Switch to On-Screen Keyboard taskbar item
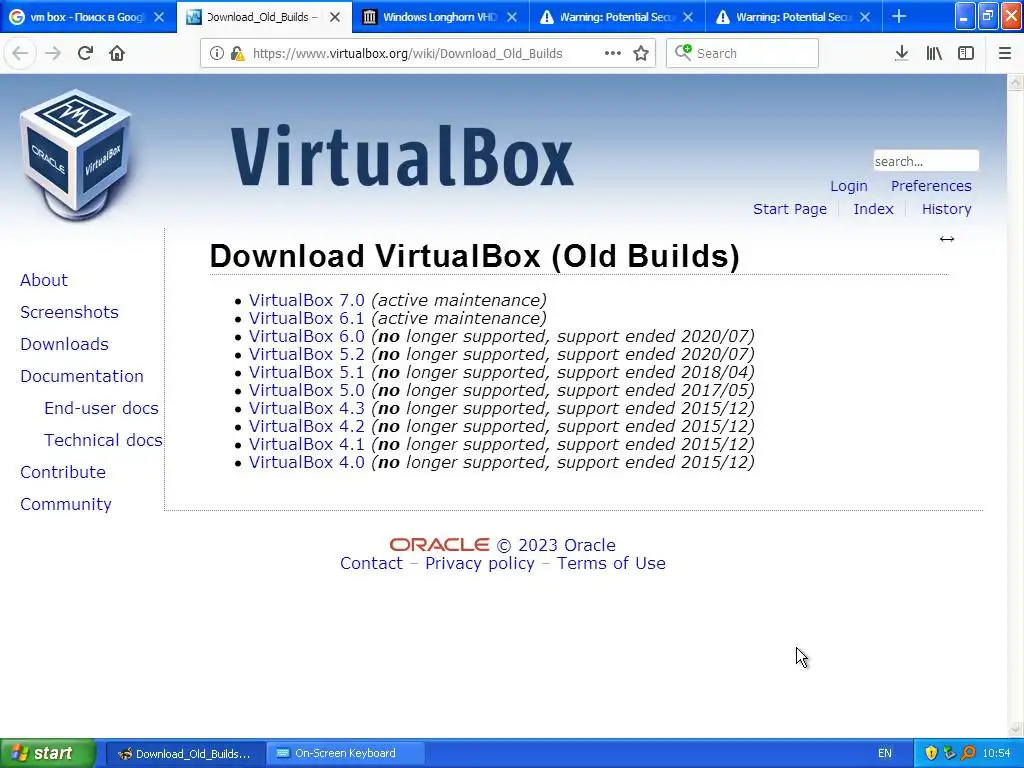1024x768 pixels. click(x=345, y=753)
